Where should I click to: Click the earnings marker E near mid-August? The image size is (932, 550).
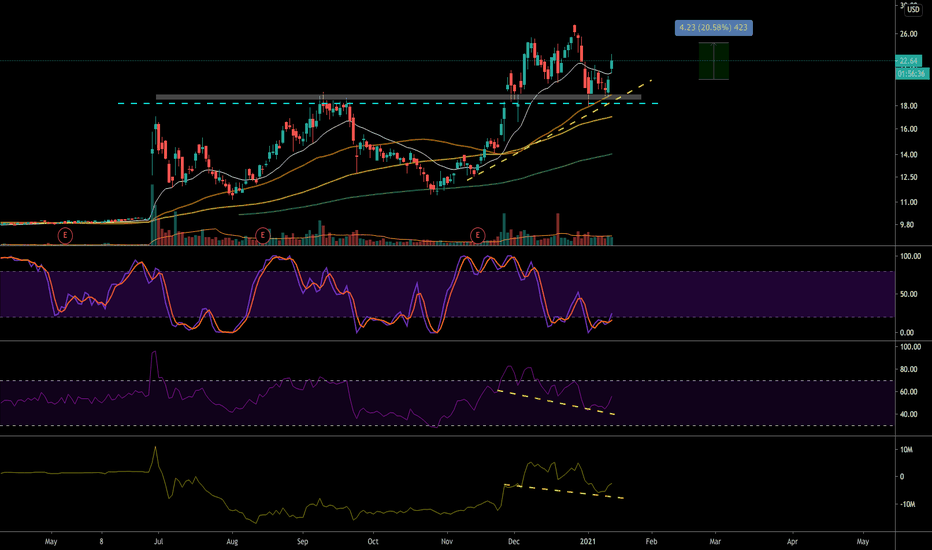click(263, 235)
